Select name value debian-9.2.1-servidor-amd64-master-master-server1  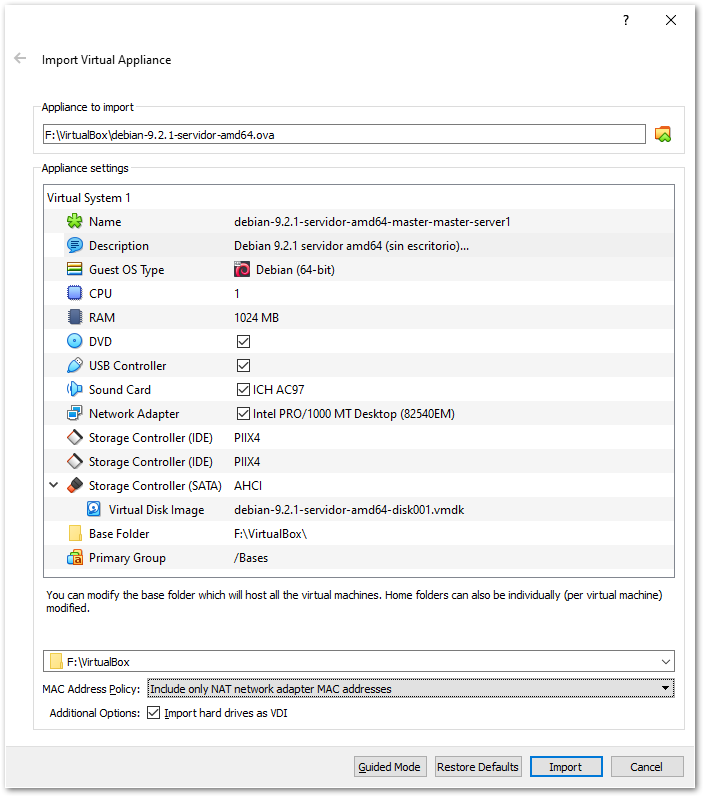coord(372,222)
